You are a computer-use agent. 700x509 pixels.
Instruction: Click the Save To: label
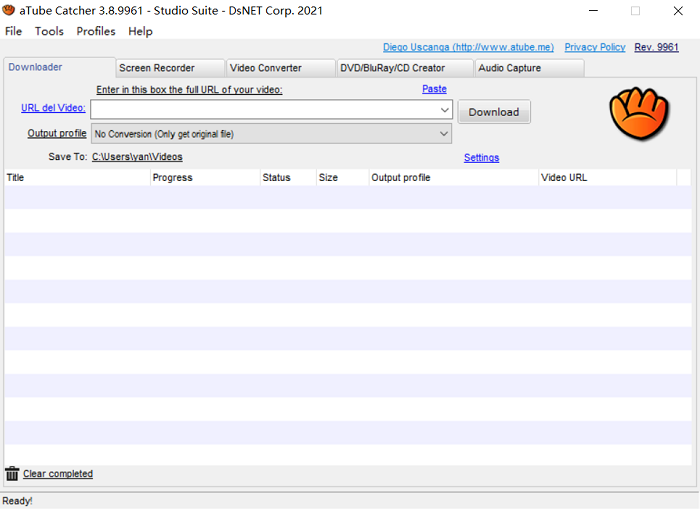(x=68, y=157)
